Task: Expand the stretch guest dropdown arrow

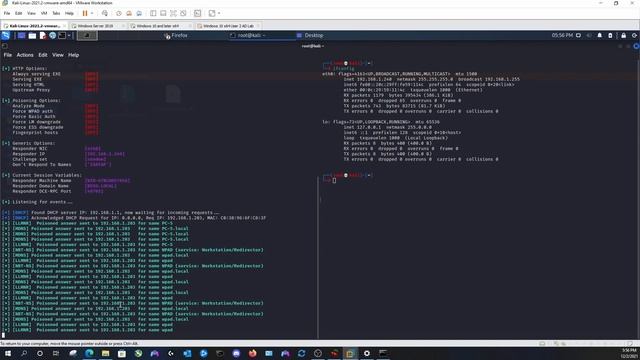Action: tap(219, 13)
